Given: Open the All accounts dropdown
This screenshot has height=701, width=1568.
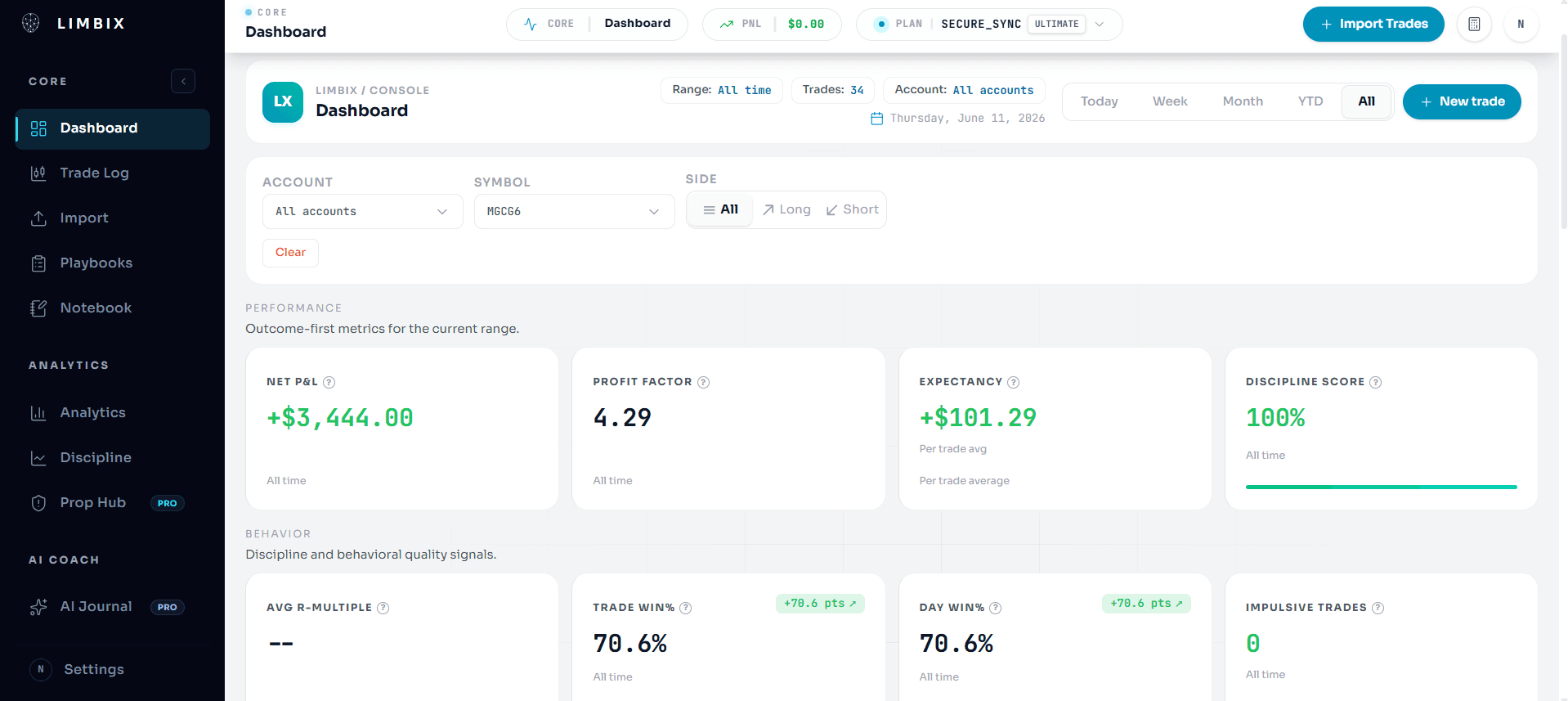Looking at the screenshot, I should click(x=363, y=211).
